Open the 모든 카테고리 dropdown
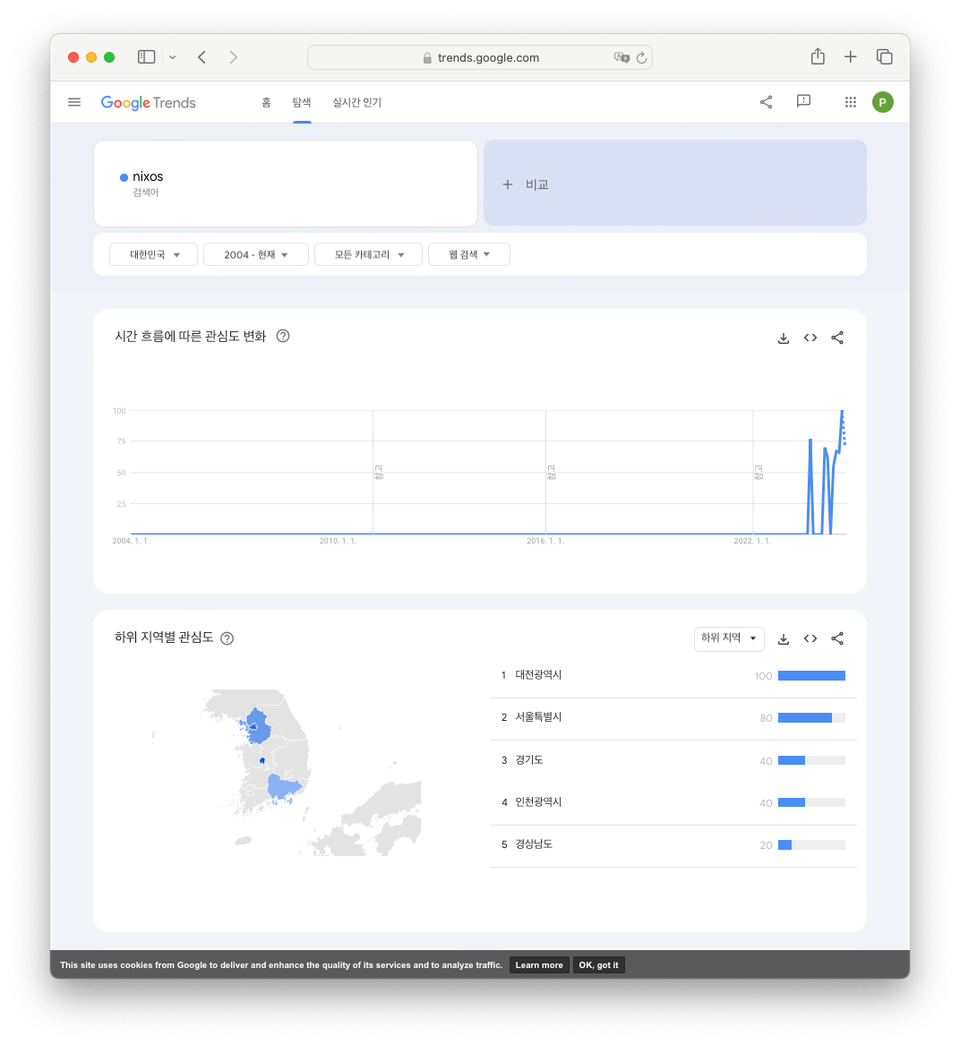Screen dimensions: 960x1045 point(369,255)
